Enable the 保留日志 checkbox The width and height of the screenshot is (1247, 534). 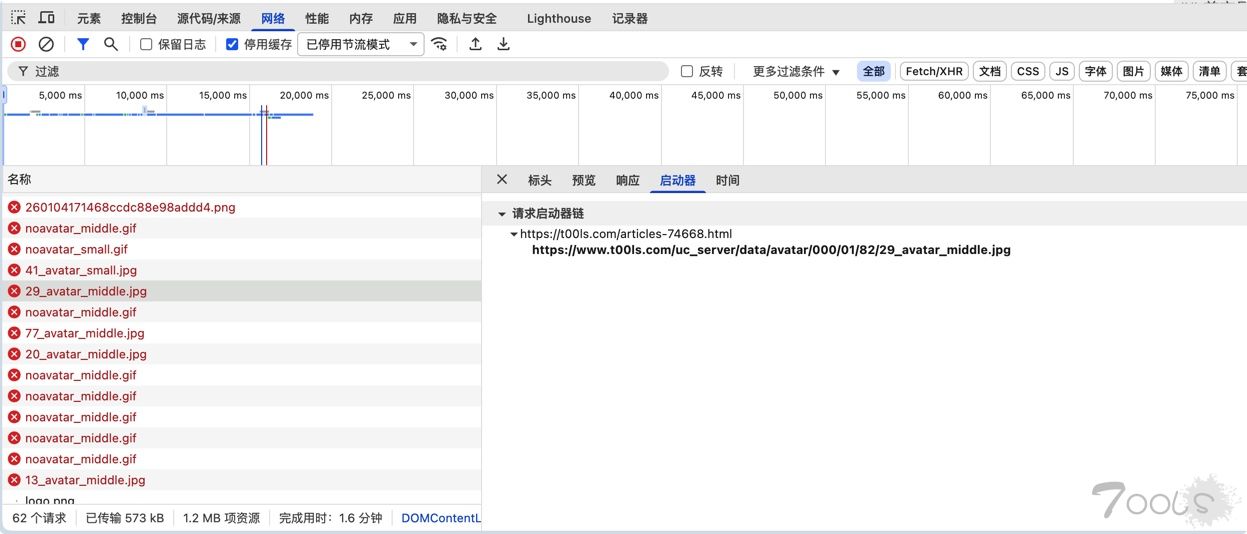click(x=146, y=44)
